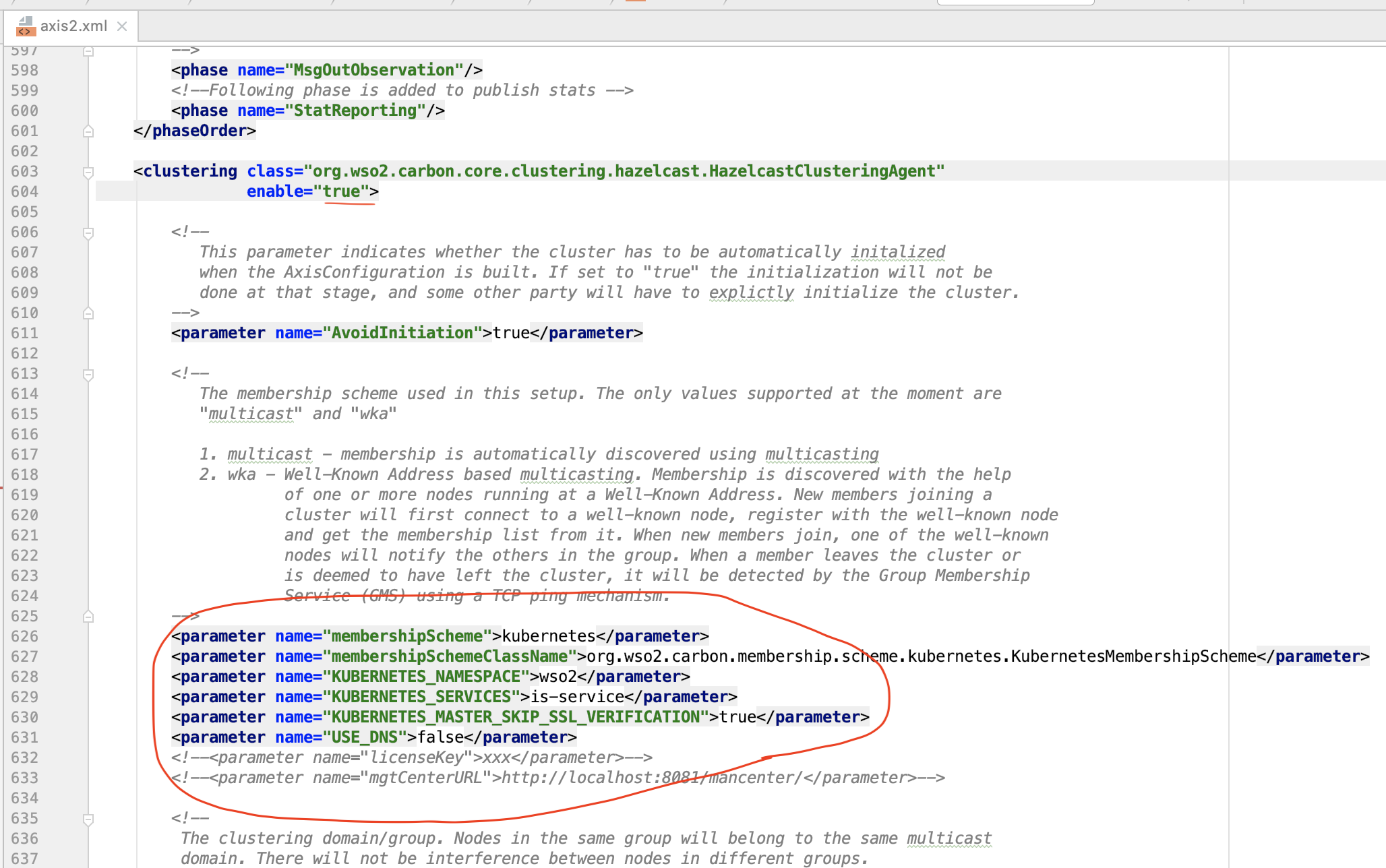This screenshot has width=1386, height=868.
Task: Click fold end marker at phaseOrder closing tag
Action: 88,131
